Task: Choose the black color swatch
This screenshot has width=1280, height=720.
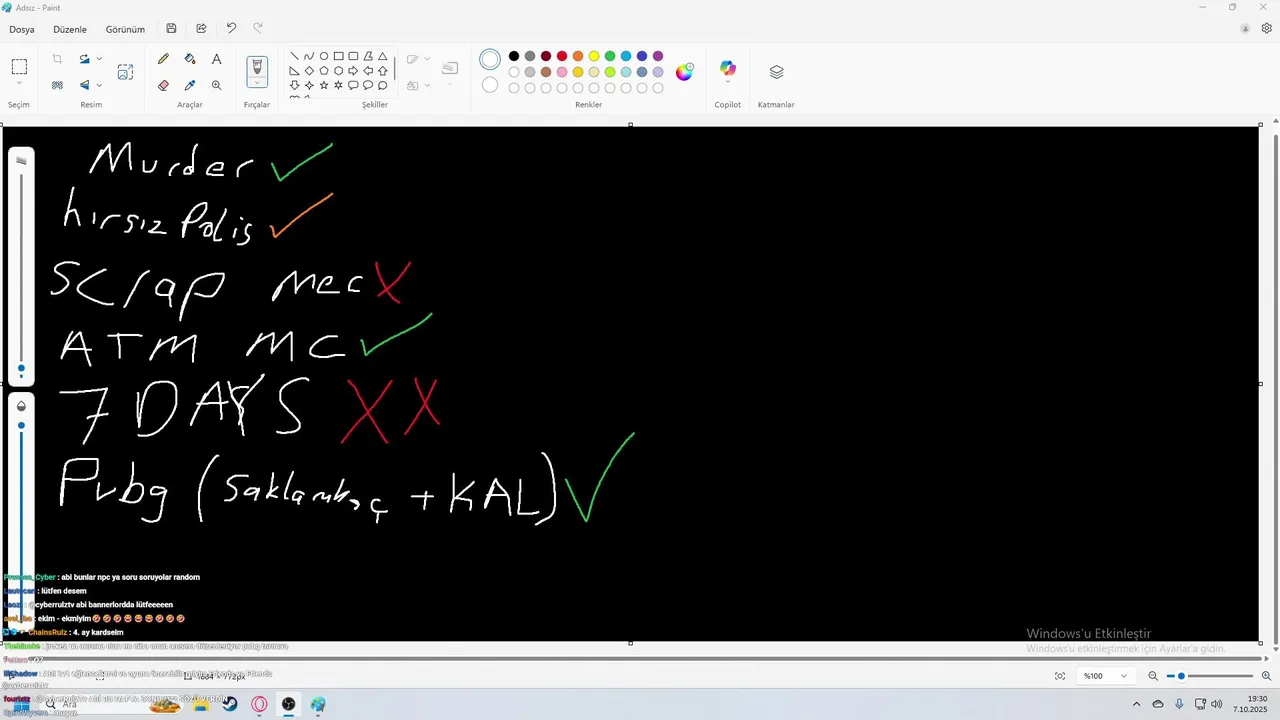Action: click(514, 56)
